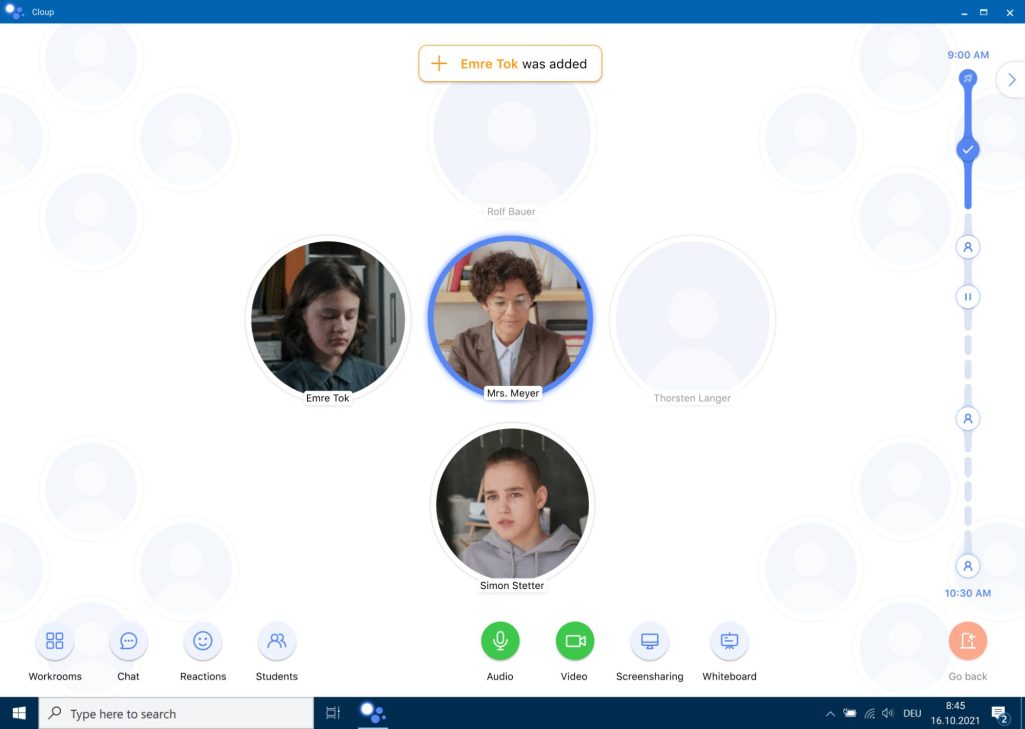Image resolution: width=1025 pixels, height=729 pixels.
Task: Select Simon Stetter's video bubble
Action: pyautogui.click(x=512, y=505)
